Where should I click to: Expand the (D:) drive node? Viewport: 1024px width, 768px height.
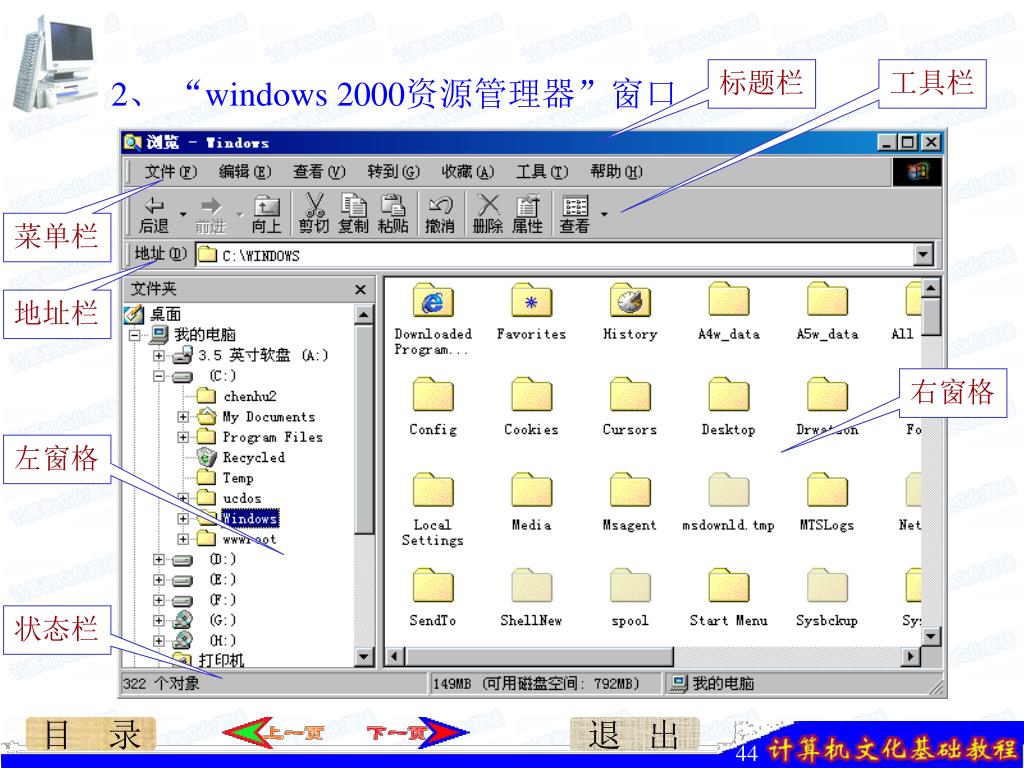[x=159, y=560]
